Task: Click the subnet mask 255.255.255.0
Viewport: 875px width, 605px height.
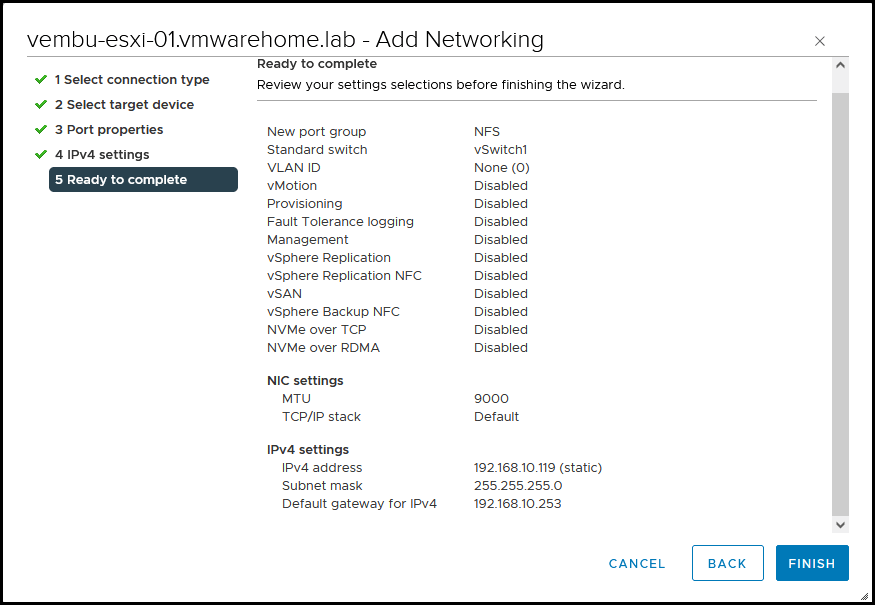Action: 518,486
